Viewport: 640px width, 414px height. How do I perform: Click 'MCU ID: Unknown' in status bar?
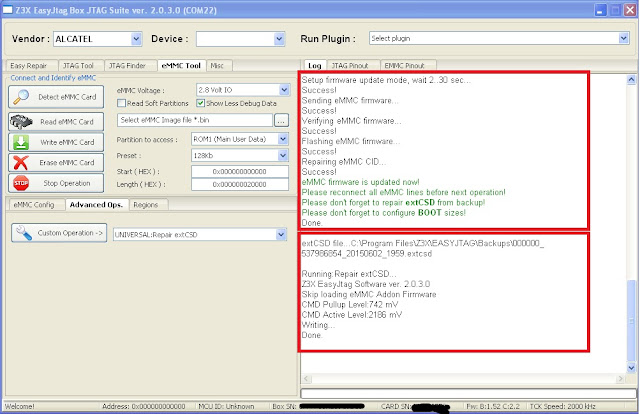(x=226, y=406)
